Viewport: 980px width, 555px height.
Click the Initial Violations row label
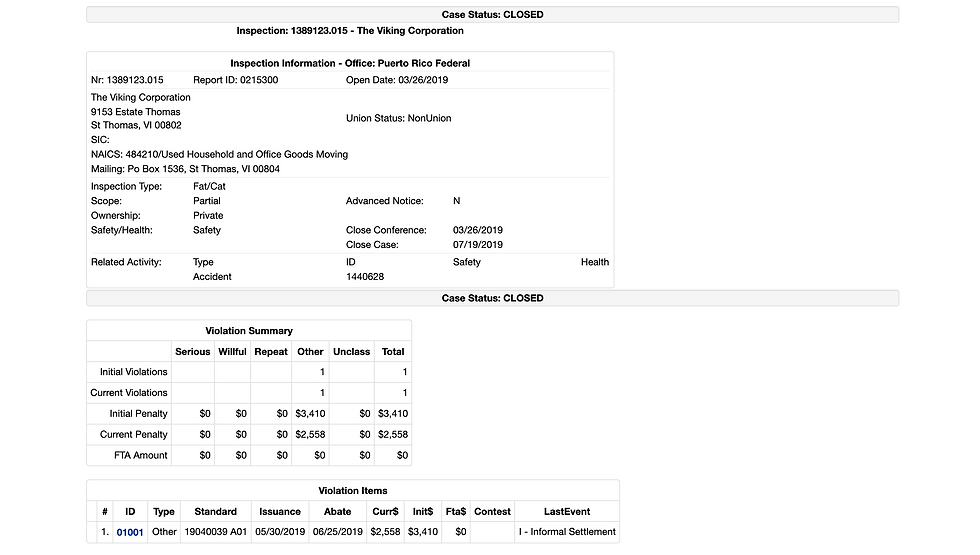(134, 372)
